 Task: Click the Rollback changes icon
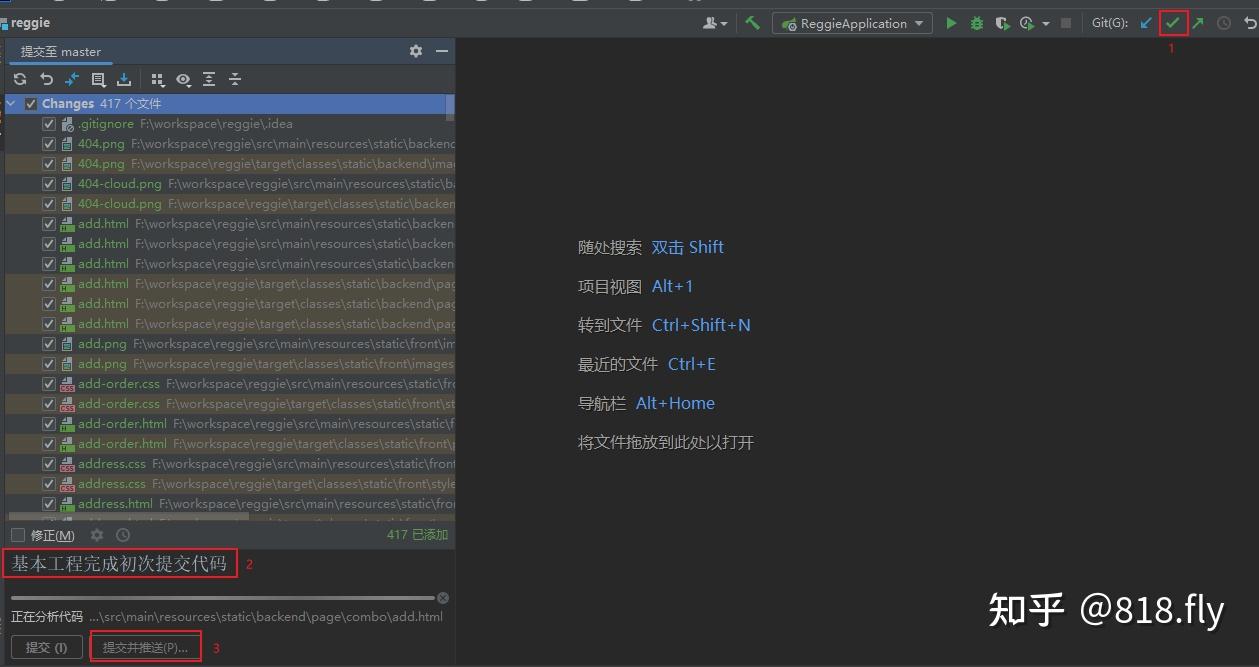pyautogui.click(x=46, y=79)
